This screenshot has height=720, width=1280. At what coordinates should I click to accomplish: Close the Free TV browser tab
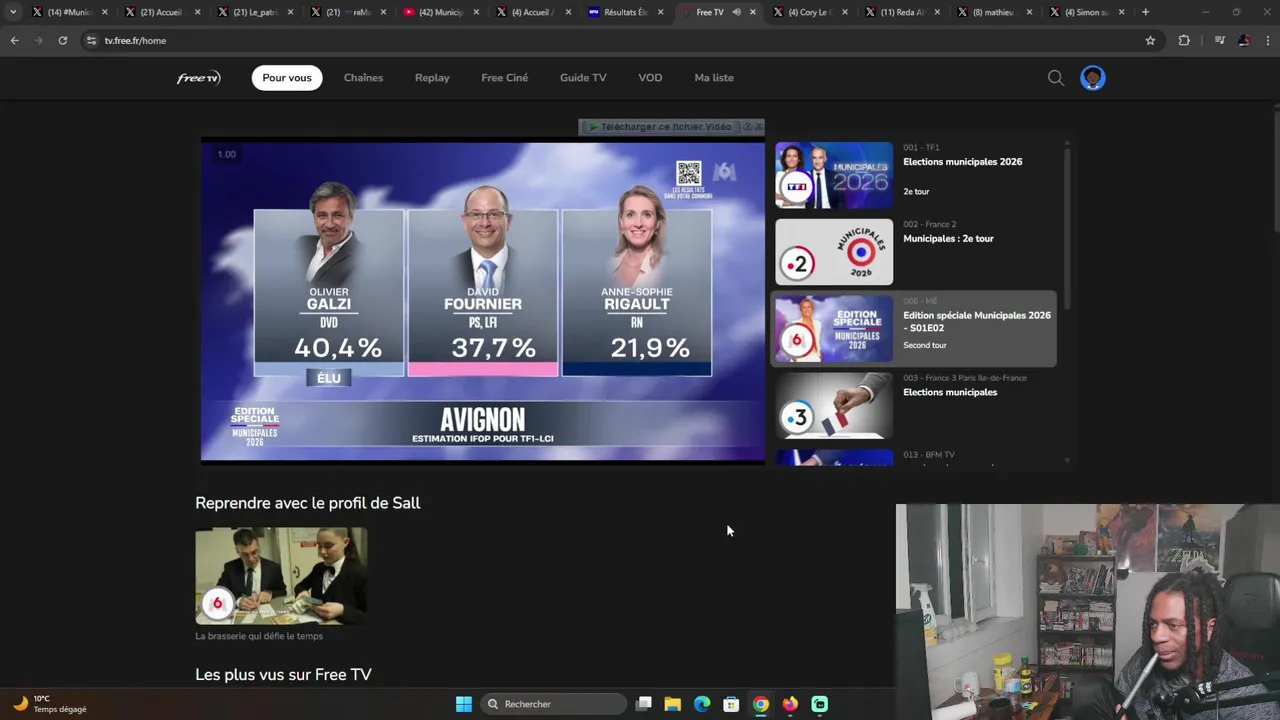coord(752,12)
